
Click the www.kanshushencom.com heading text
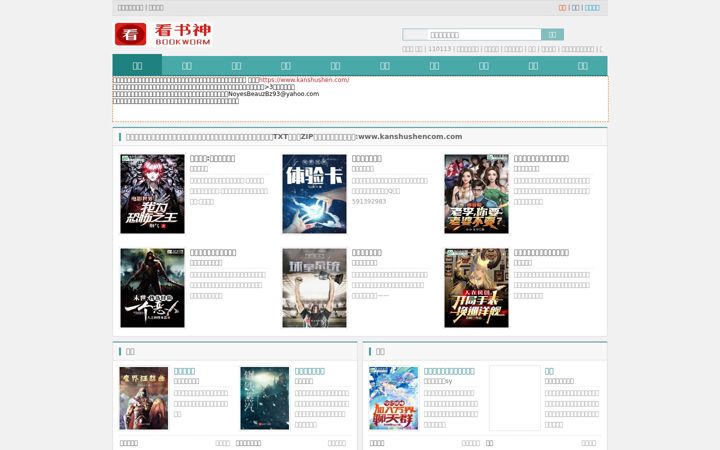point(410,136)
